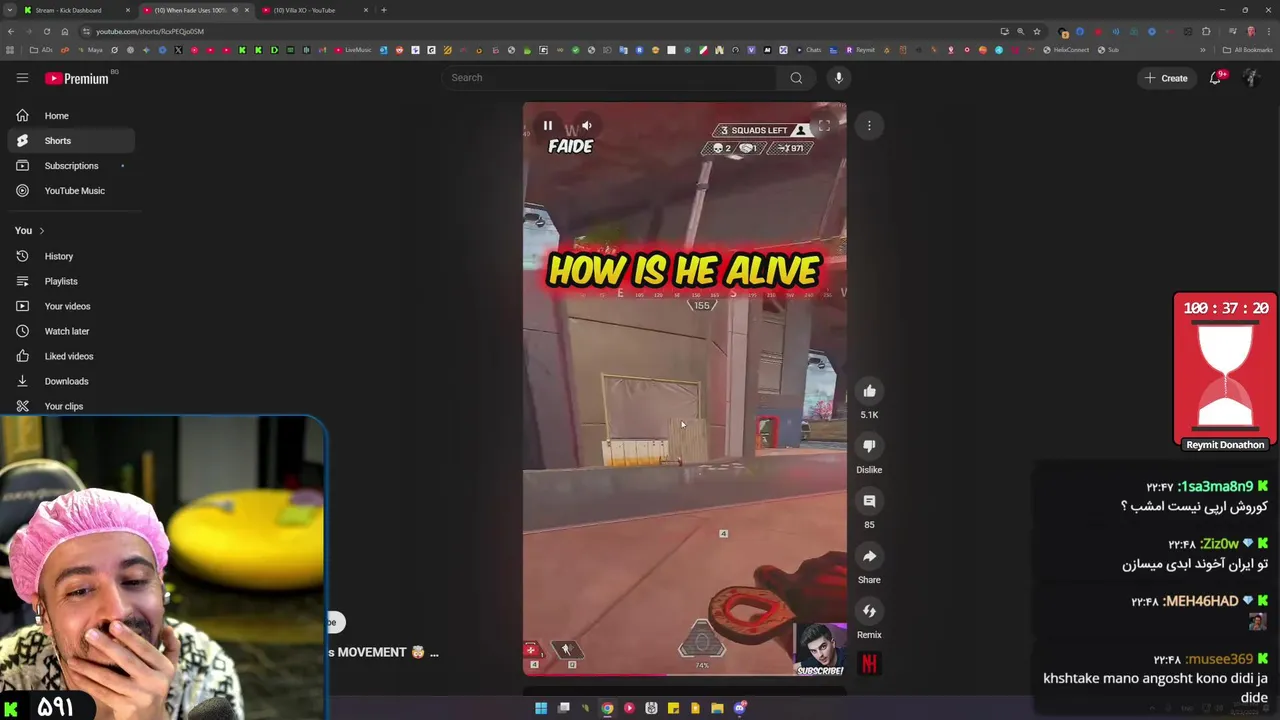This screenshot has width=1280, height=720.
Task: Click the Create button
Action: 1166,78
